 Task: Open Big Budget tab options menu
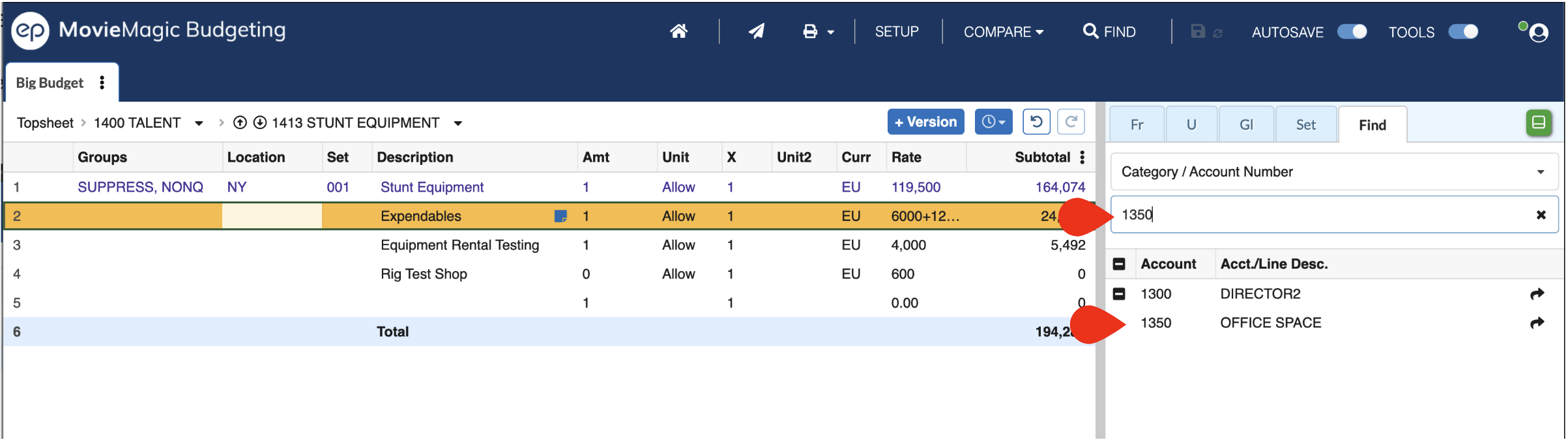tap(102, 82)
